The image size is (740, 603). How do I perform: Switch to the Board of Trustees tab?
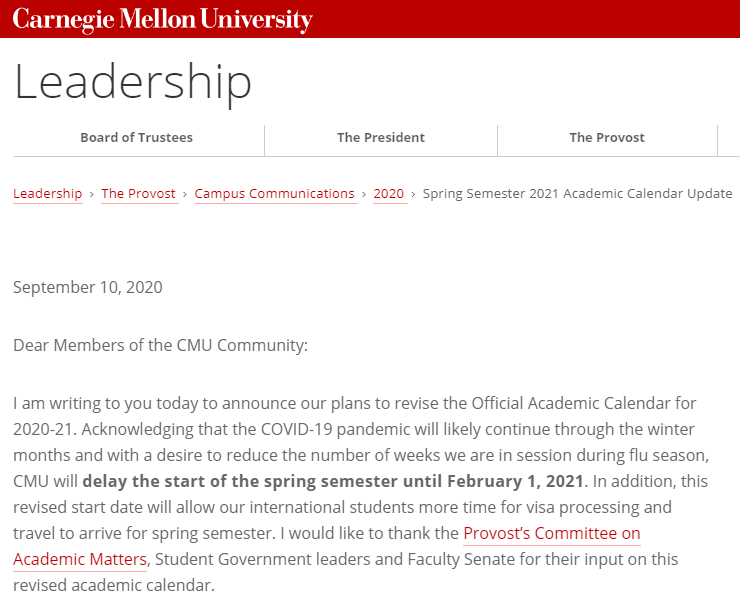(136, 138)
